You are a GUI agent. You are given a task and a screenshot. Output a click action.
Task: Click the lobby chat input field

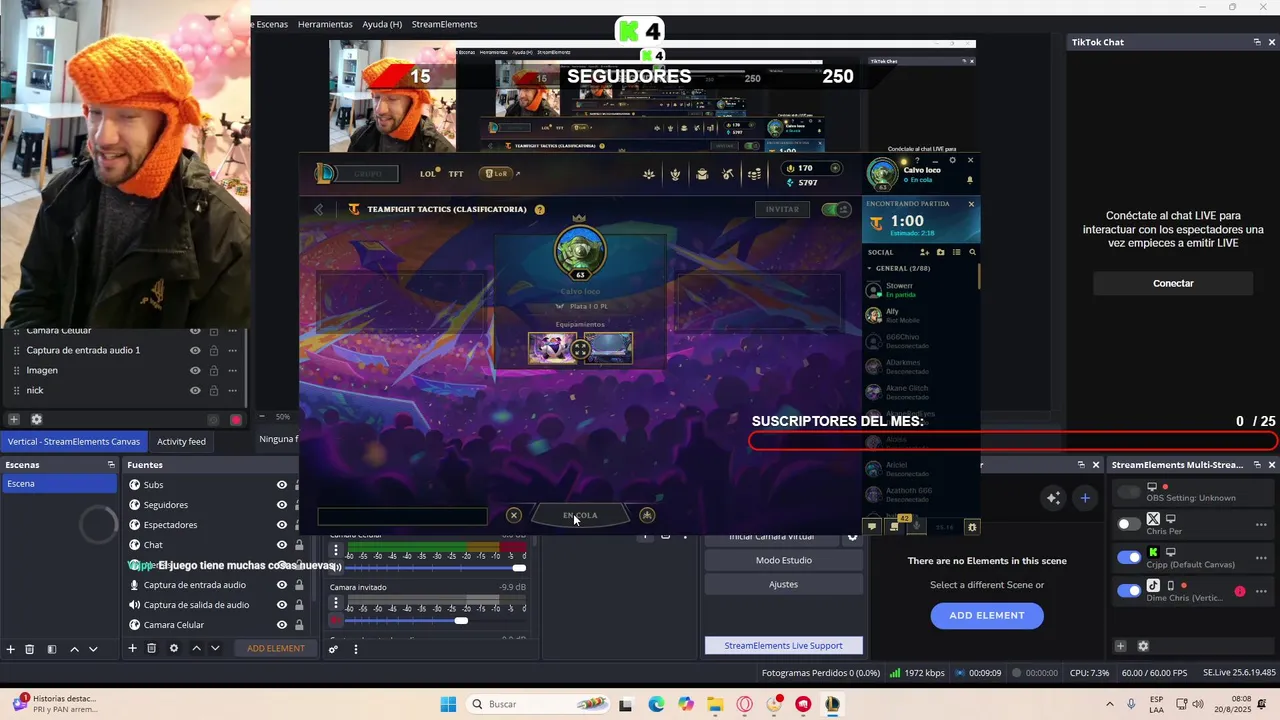tap(402, 517)
